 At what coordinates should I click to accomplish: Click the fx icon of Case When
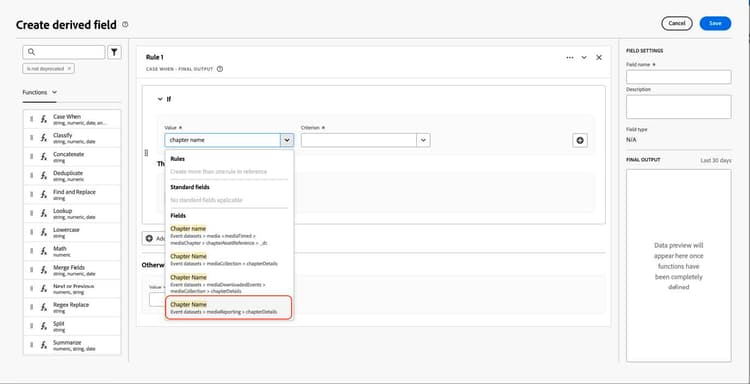click(x=44, y=119)
